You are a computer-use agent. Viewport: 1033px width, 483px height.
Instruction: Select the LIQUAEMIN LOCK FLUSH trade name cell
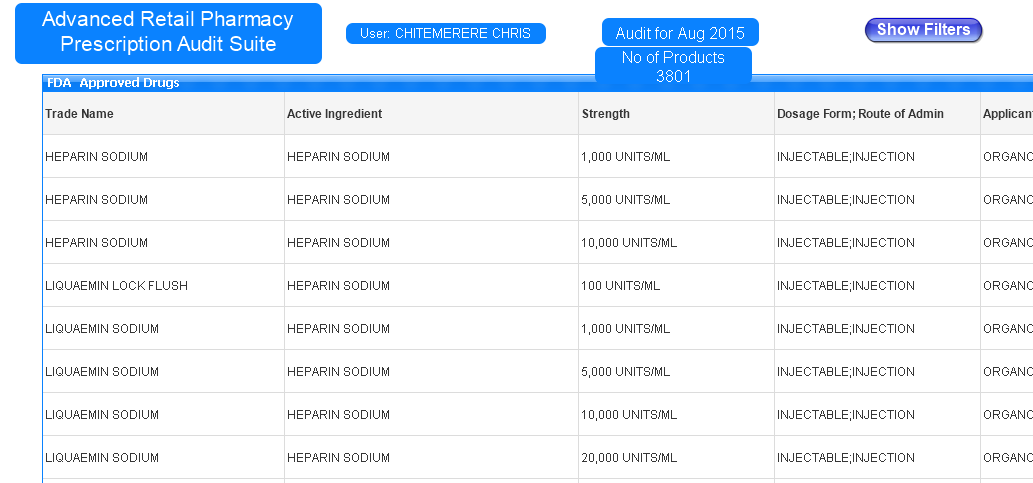click(x=116, y=286)
